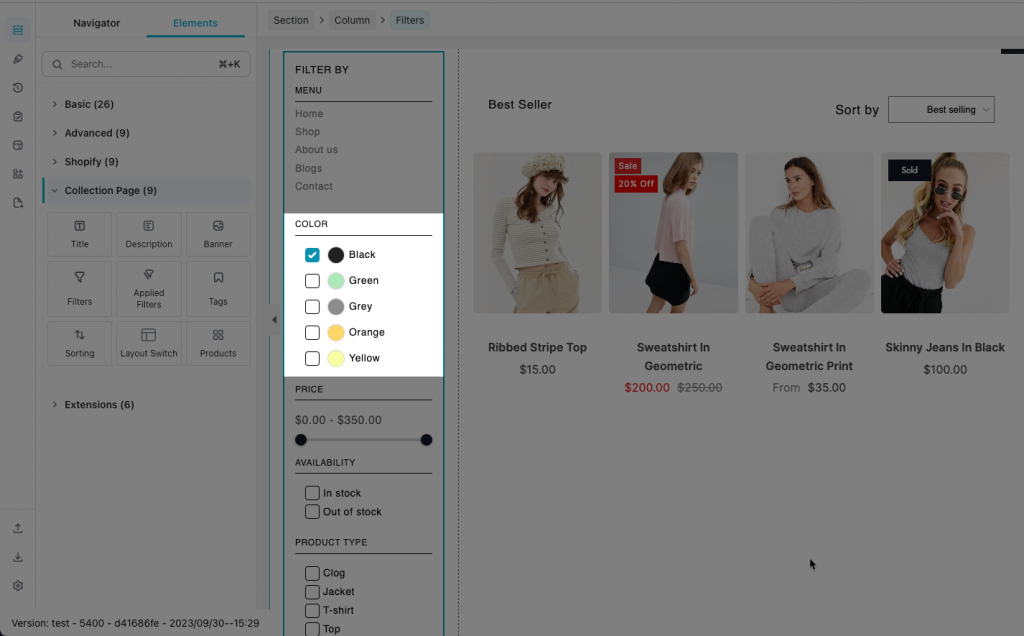
Task: Click the price slider minimum handle
Action: [300, 440]
